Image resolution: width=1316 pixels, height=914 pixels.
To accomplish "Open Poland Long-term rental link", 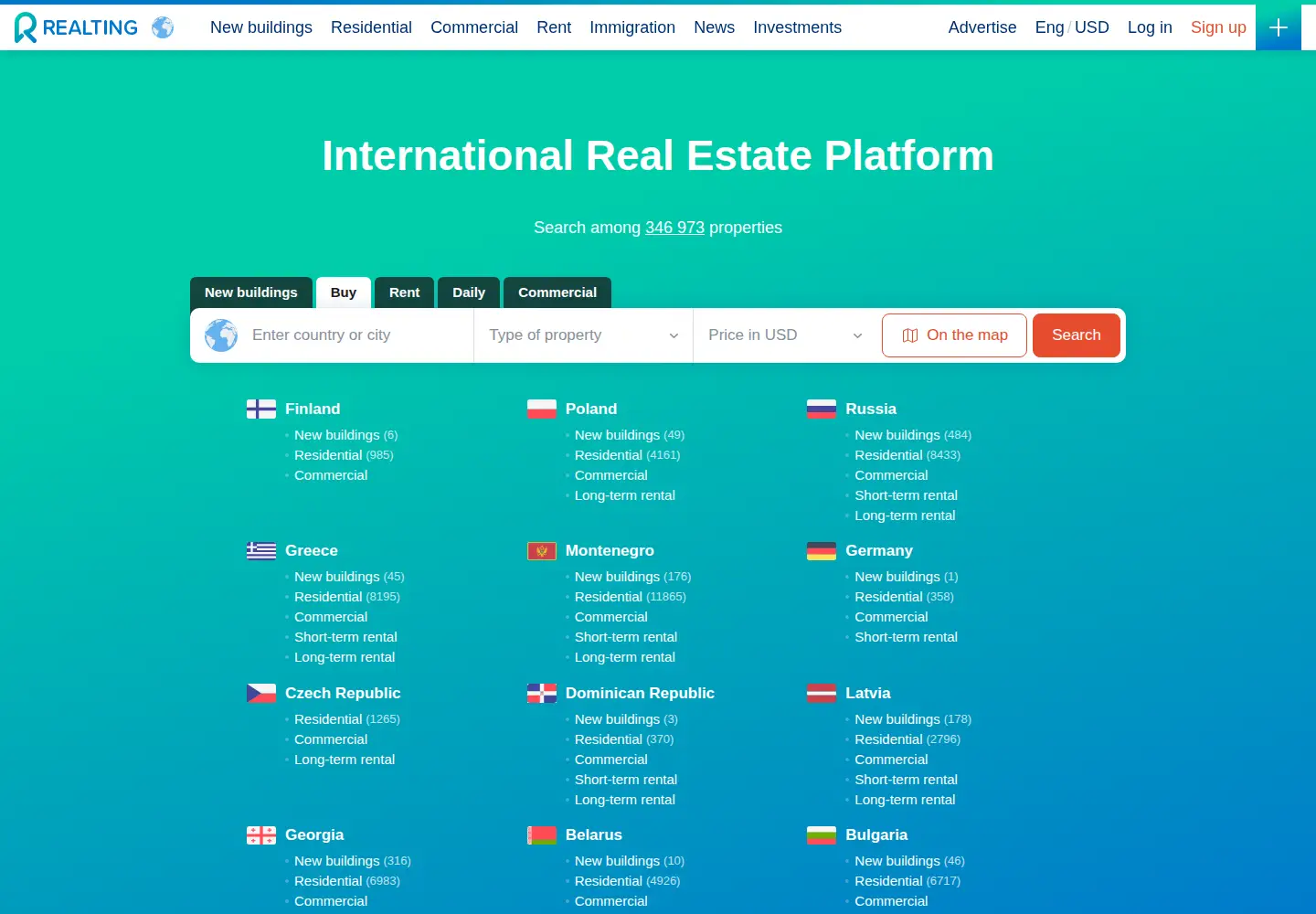I will pos(625,495).
